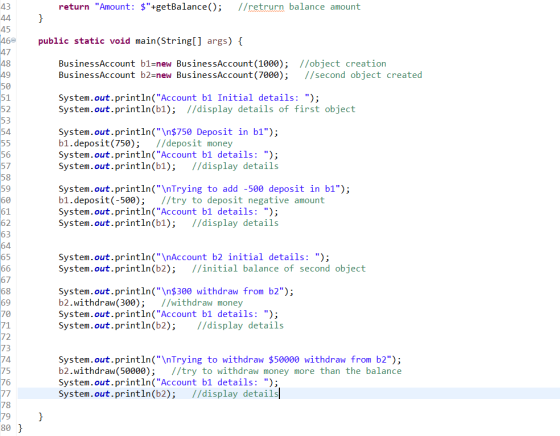Screen dimensions: 560x436
Task: Click "Account b1 details: " string on line 70
Action: point(212,314)
